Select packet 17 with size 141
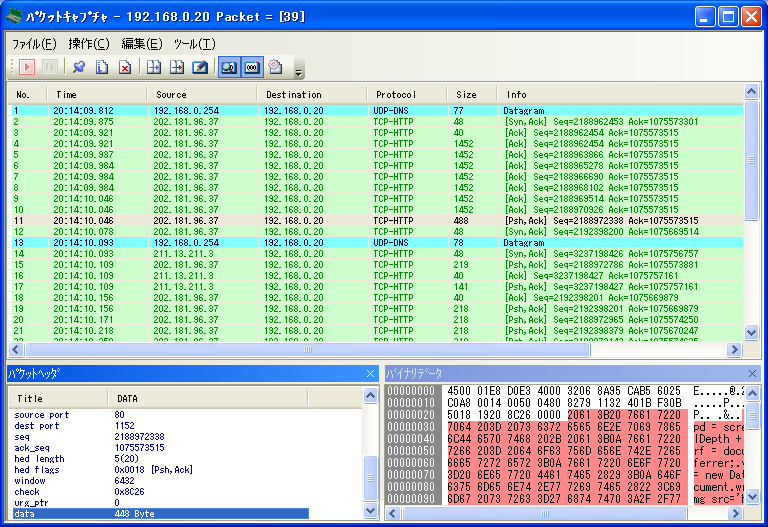The width and height of the screenshot is (768, 527). tap(376, 287)
